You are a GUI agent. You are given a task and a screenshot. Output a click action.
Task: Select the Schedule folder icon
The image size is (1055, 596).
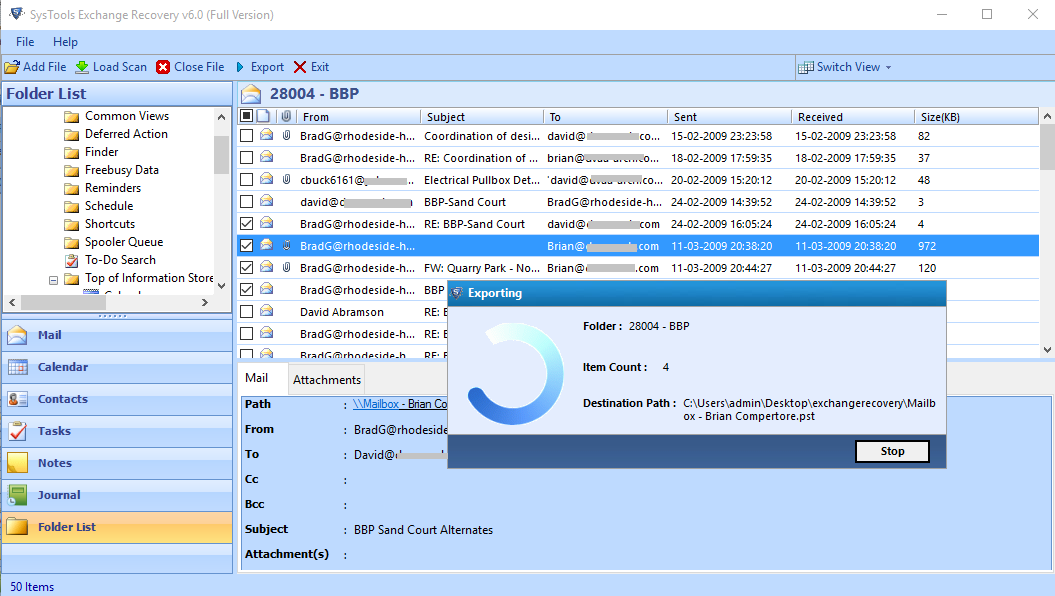point(71,207)
